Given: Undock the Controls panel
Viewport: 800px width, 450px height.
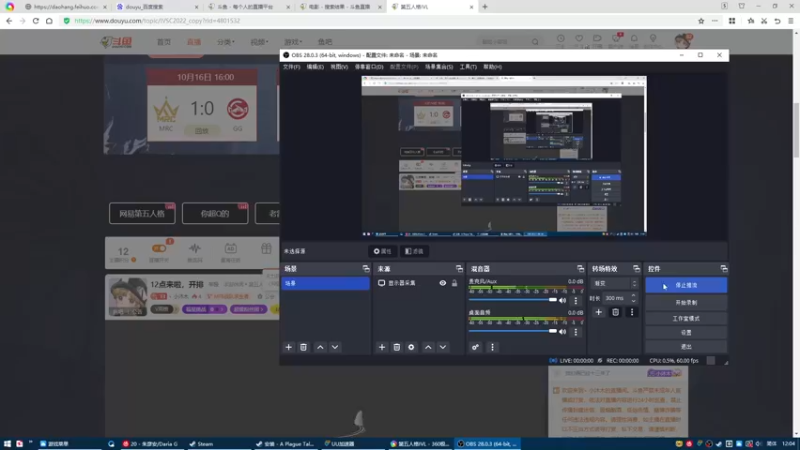Looking at the screenshot, I should (723, 268).
